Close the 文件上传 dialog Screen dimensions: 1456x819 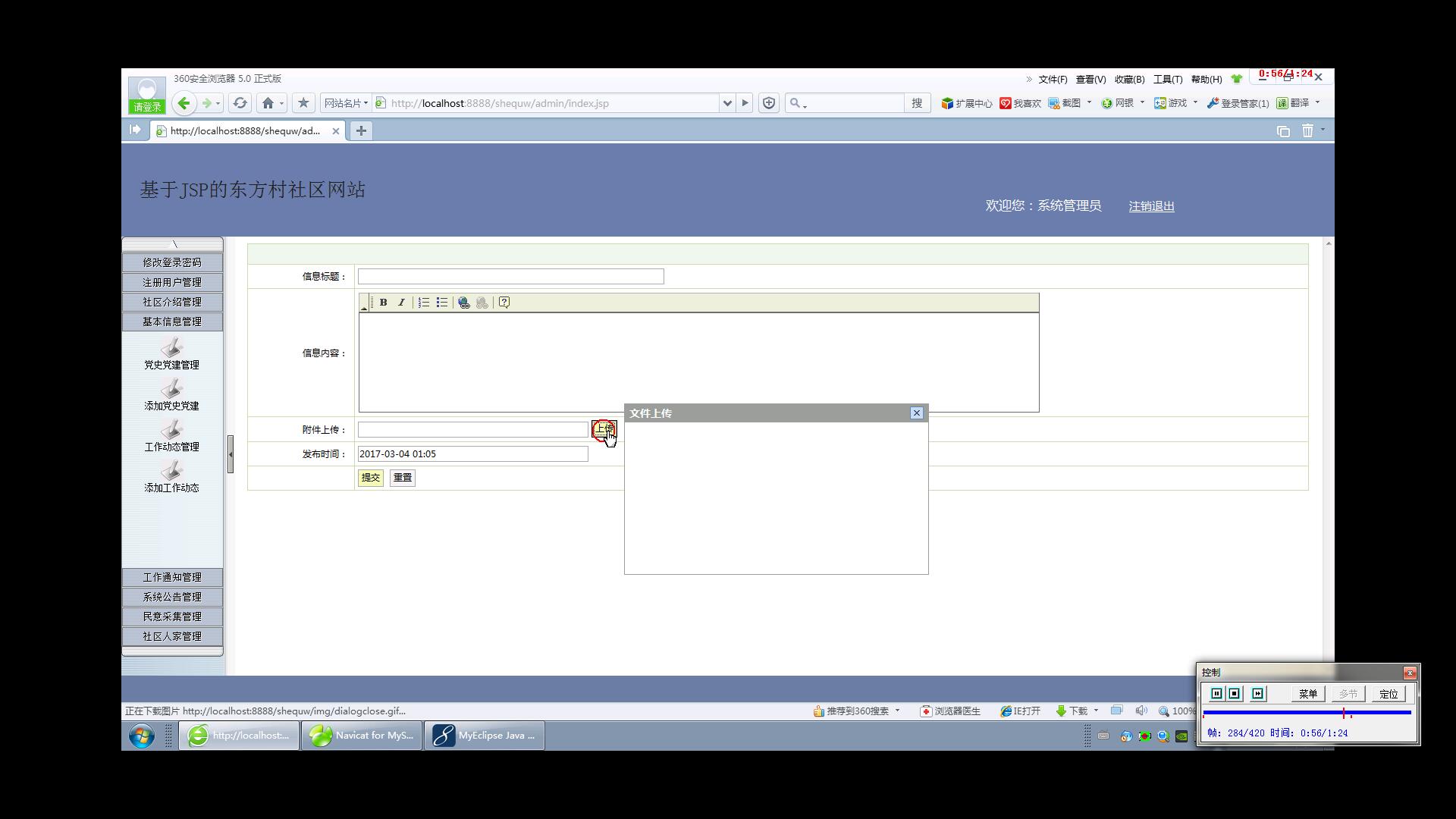(x=917, y=413)
